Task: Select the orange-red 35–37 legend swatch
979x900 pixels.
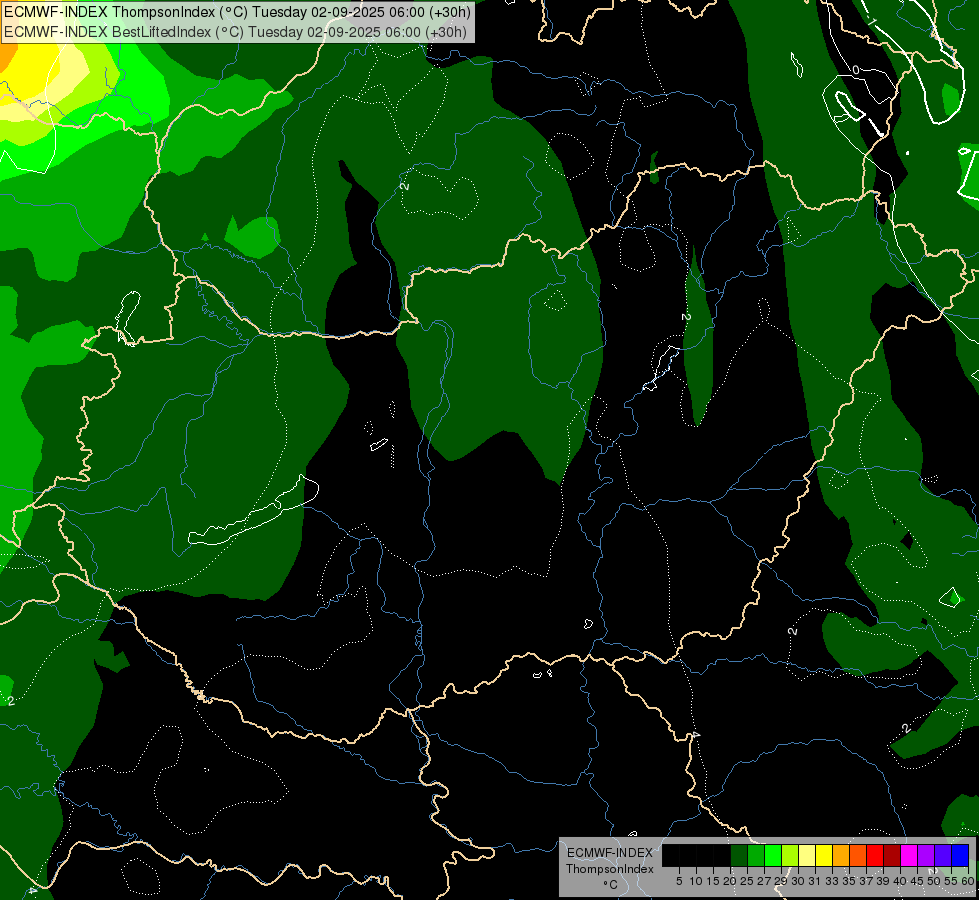Action: click(x=858, y=855)
